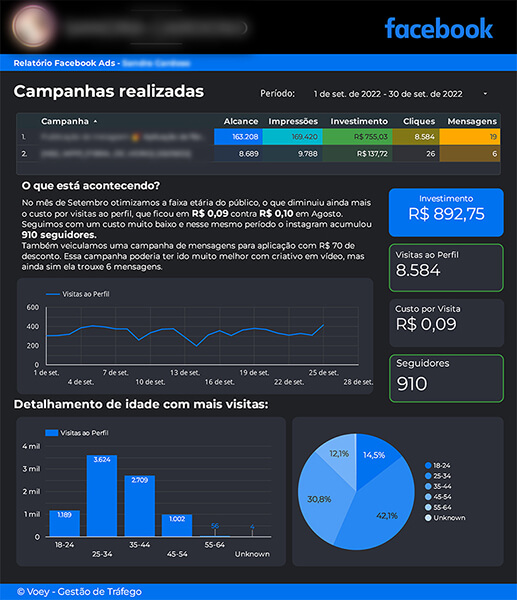Click the Alcance cell 163.208
Image resolution: width=517 pixels, height=600 pixels.
point(238,137)
